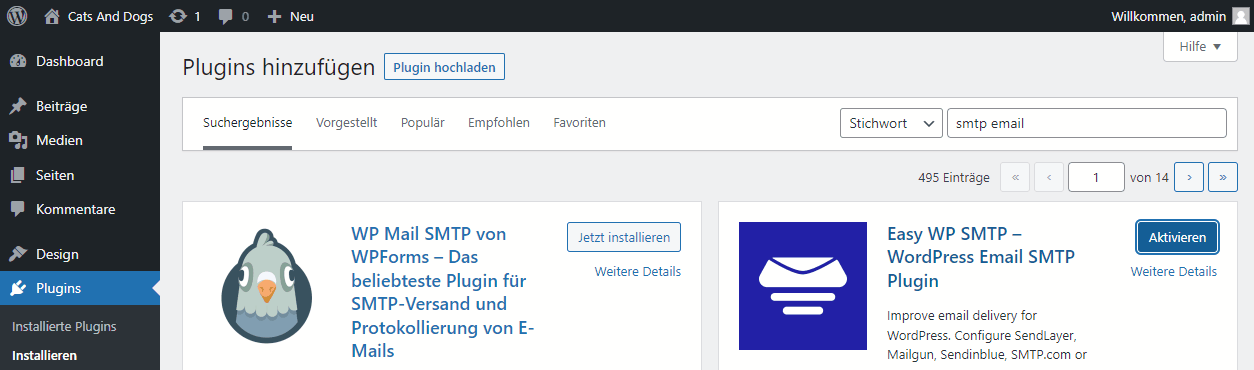Open the Stichwort search type dropdown

tap(891, 123)
